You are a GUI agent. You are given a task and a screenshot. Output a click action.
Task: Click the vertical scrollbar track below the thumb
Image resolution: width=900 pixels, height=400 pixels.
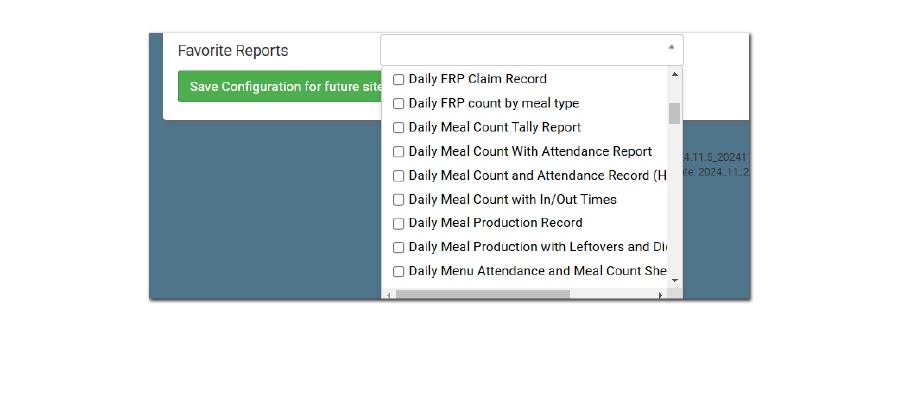(675, 200)
